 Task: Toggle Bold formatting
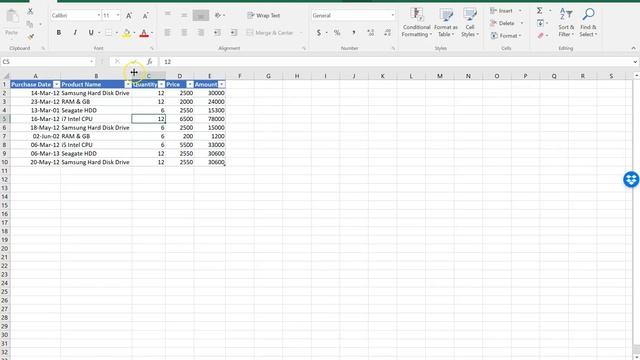pos(59,33)
